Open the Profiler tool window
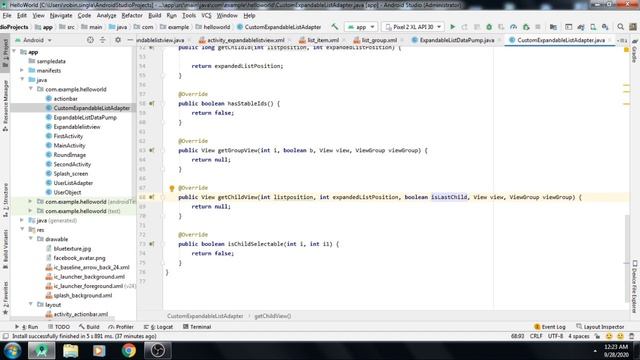 121,327
